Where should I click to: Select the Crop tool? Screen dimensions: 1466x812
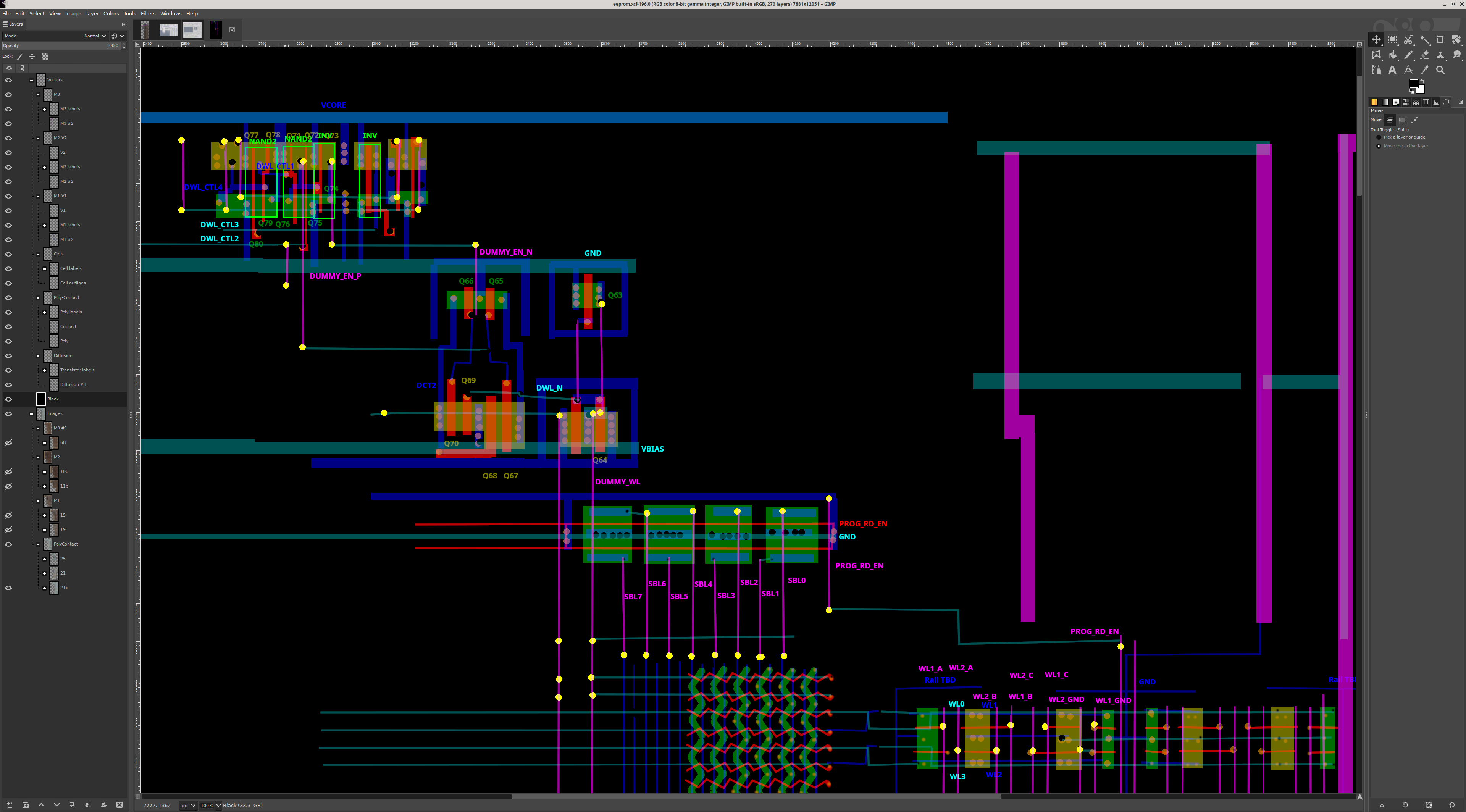pos(1440,39)
